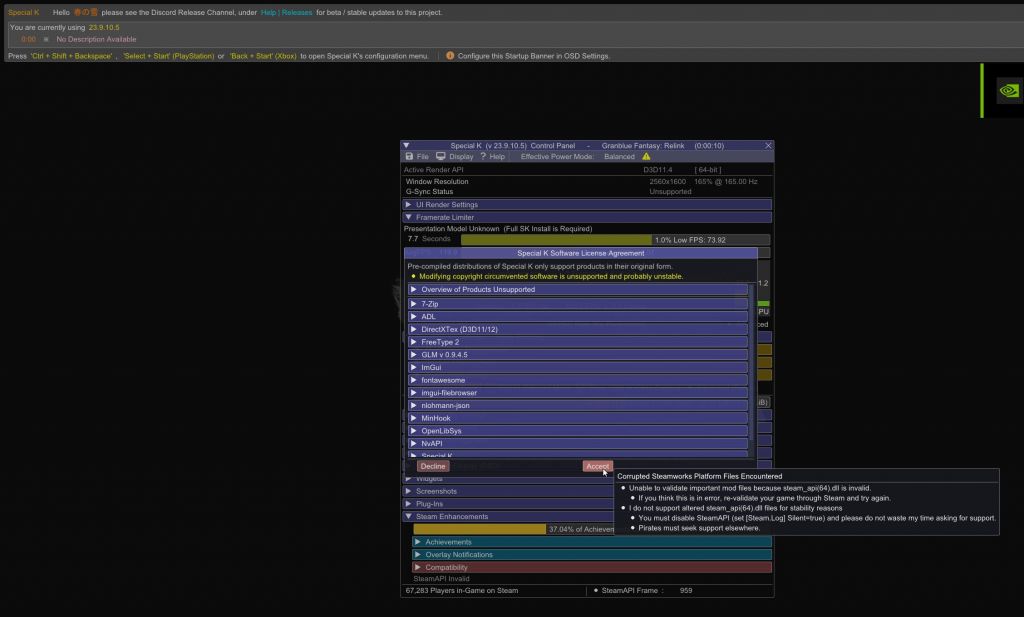Viewport: 1024px width, 617px height.
Task: Expand the UI Render Settings section
Action: [x=408, y=205]
